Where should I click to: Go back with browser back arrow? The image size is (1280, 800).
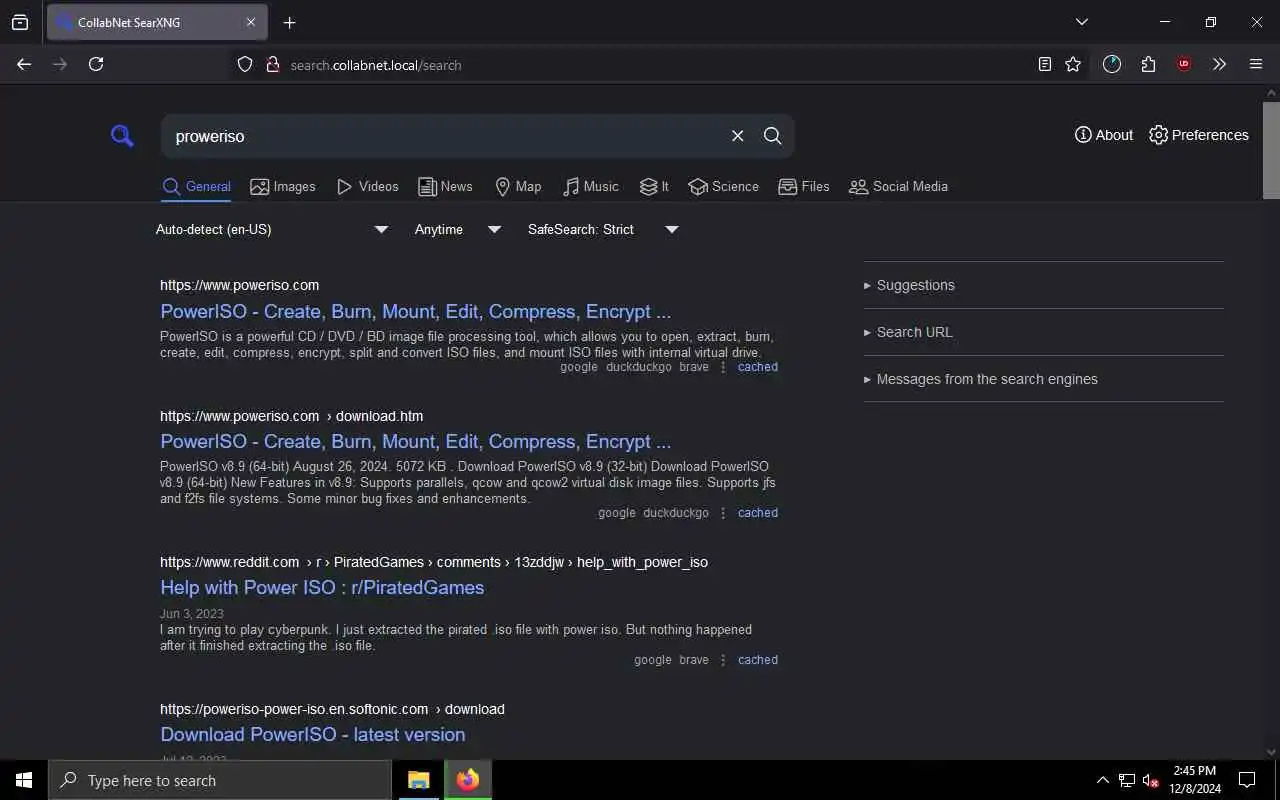(24, 64)
